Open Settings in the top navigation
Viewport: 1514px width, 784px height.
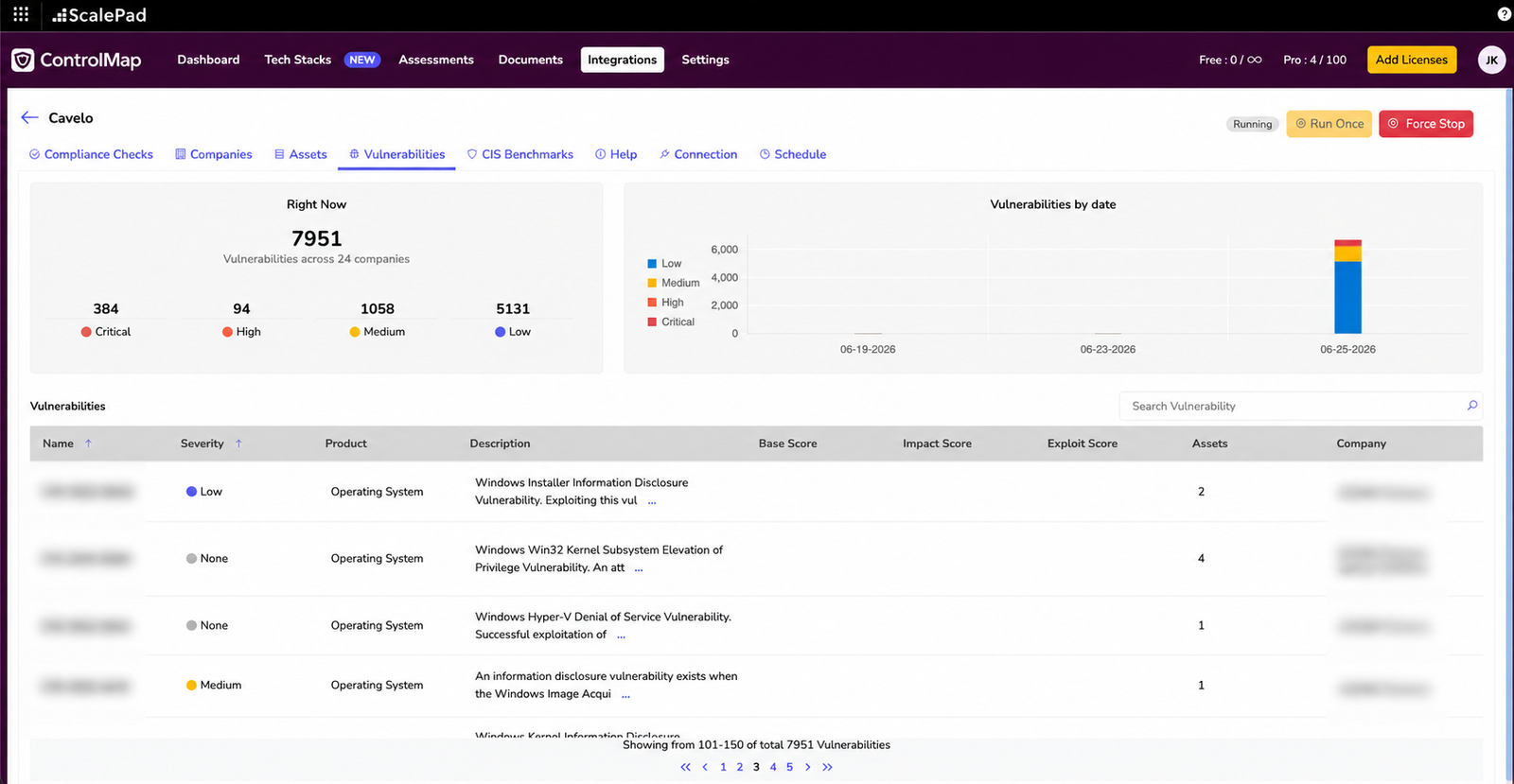coord(706,60)
